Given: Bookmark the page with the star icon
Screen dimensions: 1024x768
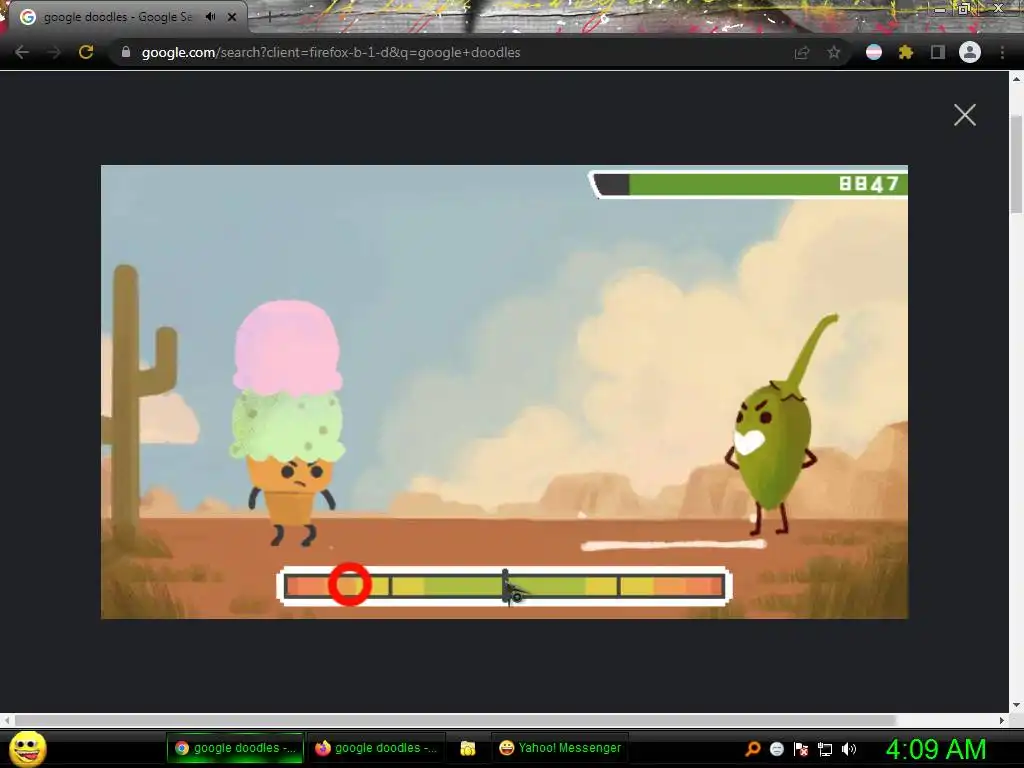Looking at the screenshot, I should 833,53.
